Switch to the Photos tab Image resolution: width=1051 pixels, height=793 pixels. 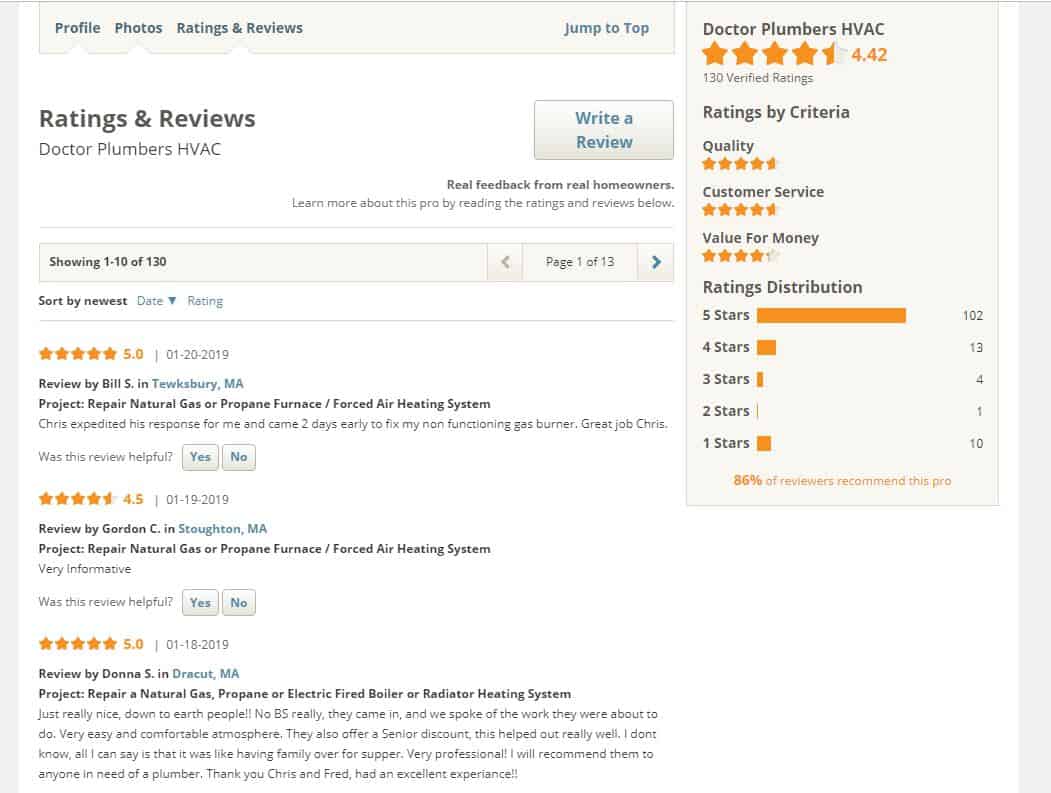point(138,28)
